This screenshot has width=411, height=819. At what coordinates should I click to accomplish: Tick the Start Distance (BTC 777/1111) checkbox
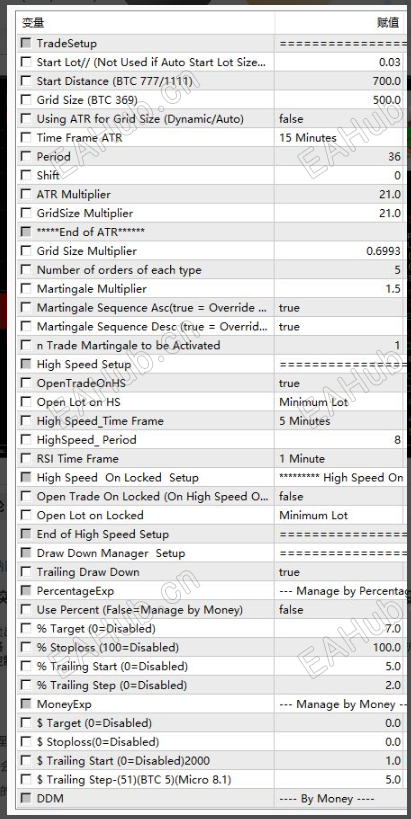point(26,81)
